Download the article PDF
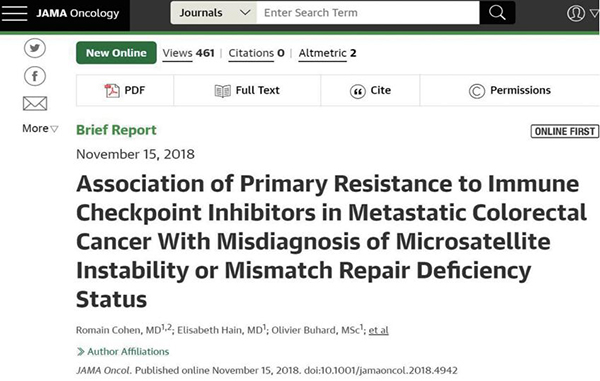Viewport: 600px width, 381px height. point(125,90)
